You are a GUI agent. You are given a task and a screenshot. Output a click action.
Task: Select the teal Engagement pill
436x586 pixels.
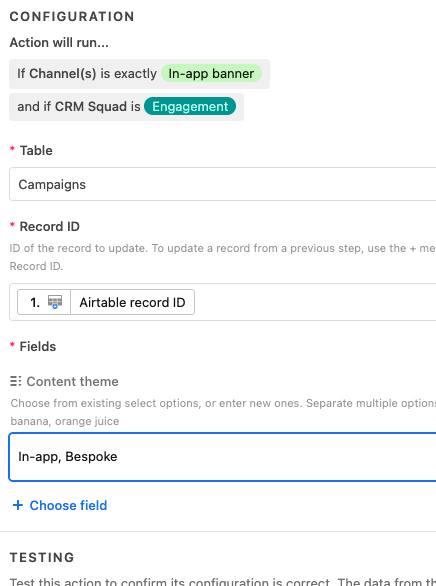(190, 107)
